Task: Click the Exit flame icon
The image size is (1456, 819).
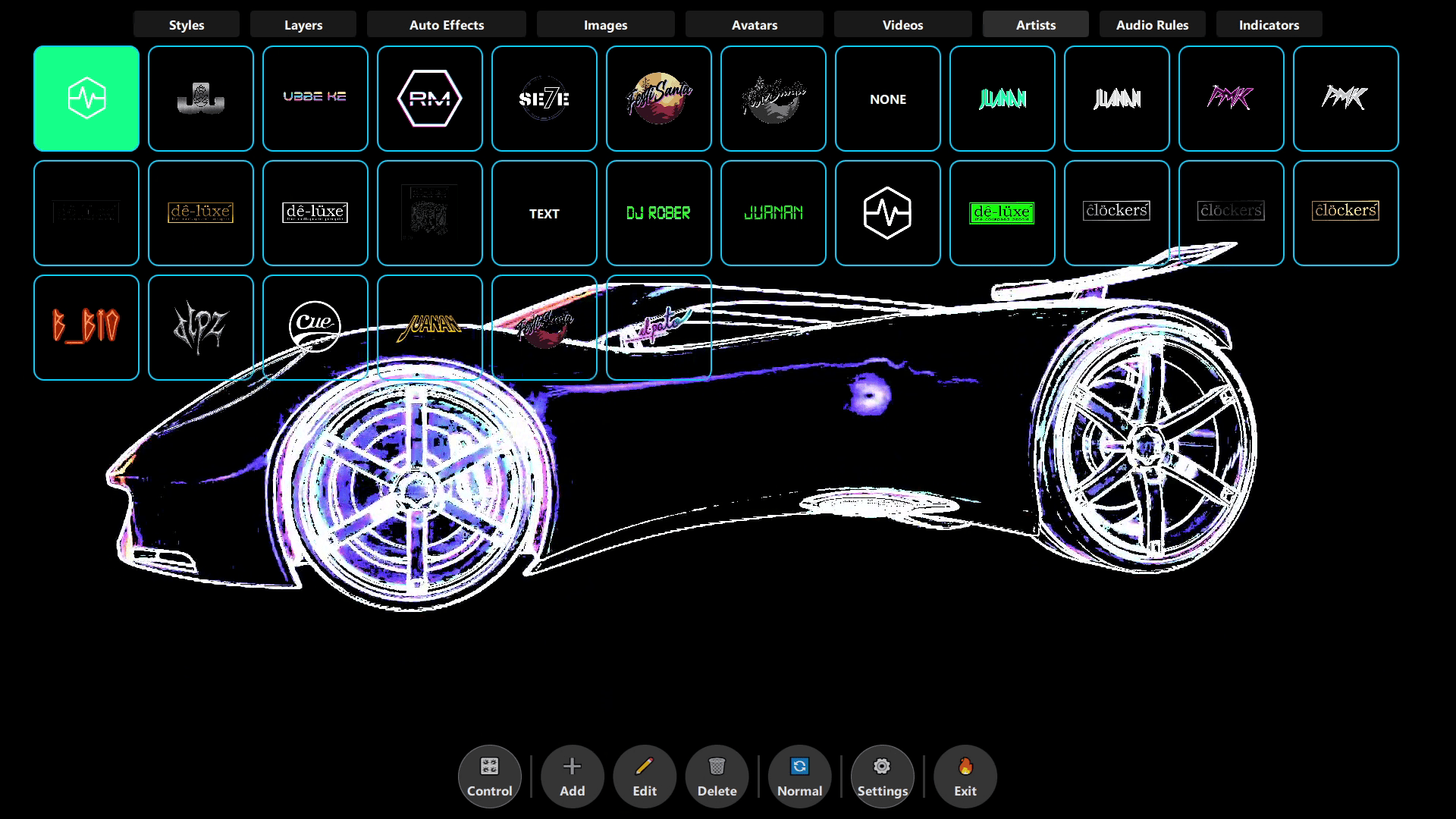Action: [964, 775]
